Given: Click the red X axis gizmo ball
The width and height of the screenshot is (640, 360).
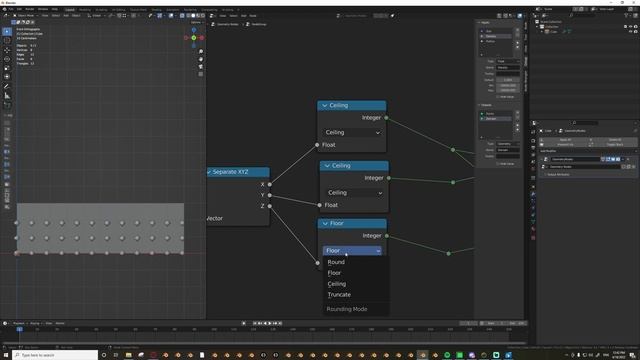Looking at the screenshot, I should (202, 38).
